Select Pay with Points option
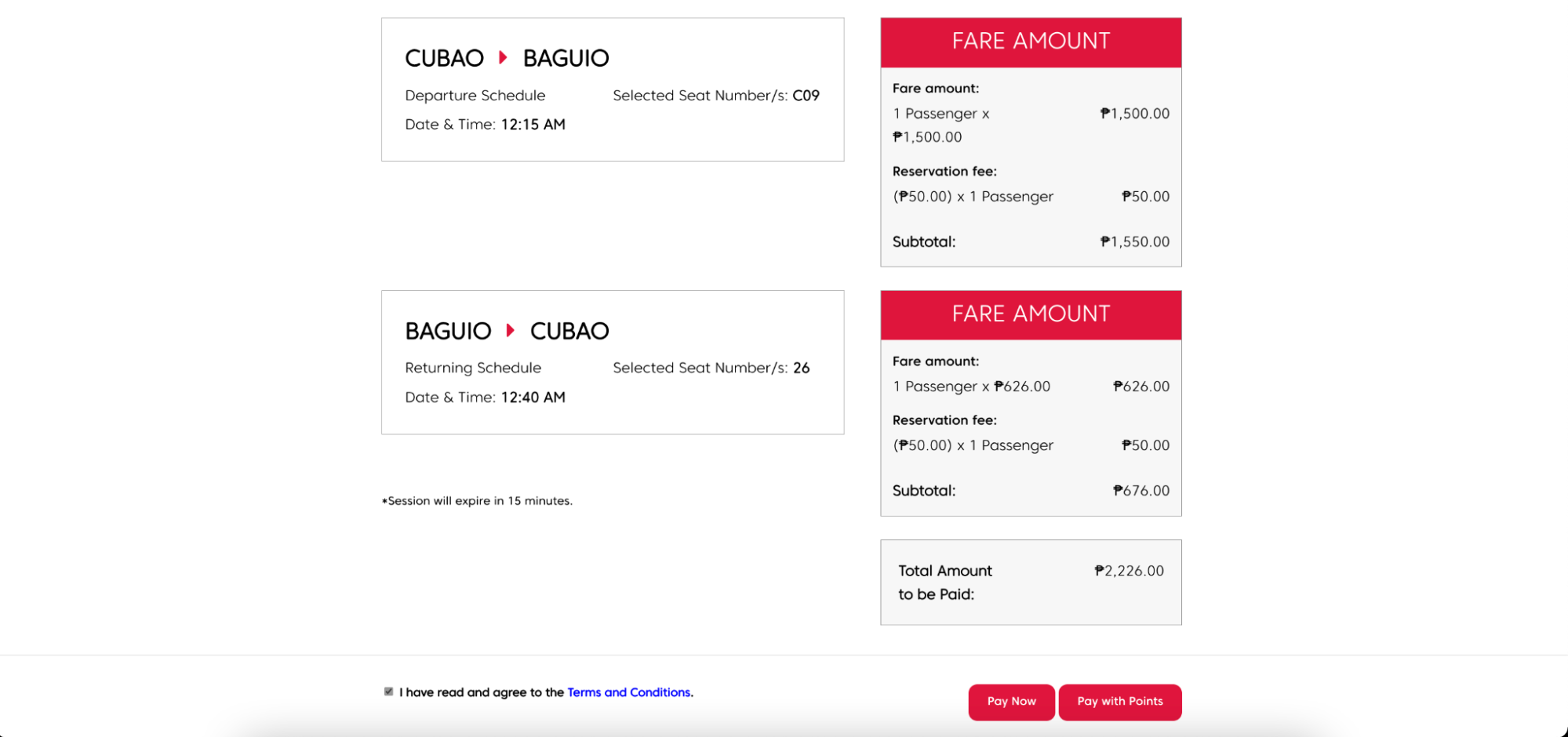 [x=1120, y=702]
